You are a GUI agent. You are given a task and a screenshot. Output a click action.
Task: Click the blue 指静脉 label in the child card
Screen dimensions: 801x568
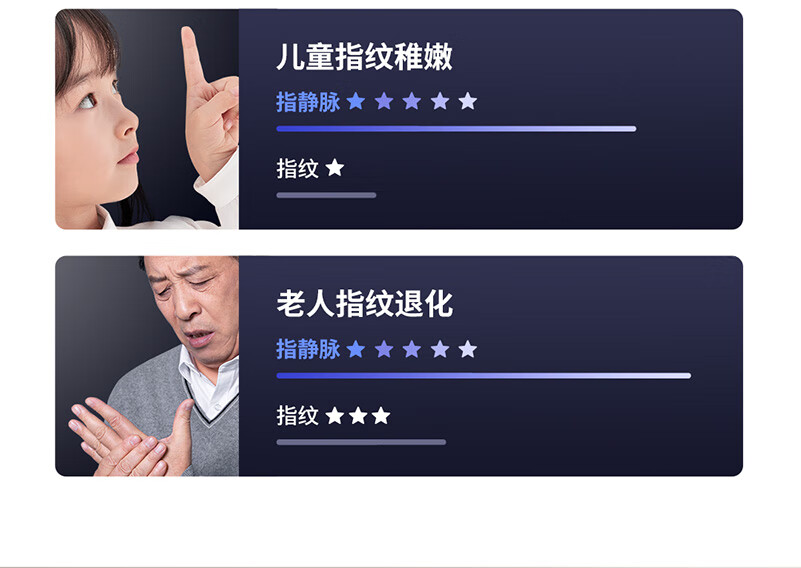pos(308,102)
